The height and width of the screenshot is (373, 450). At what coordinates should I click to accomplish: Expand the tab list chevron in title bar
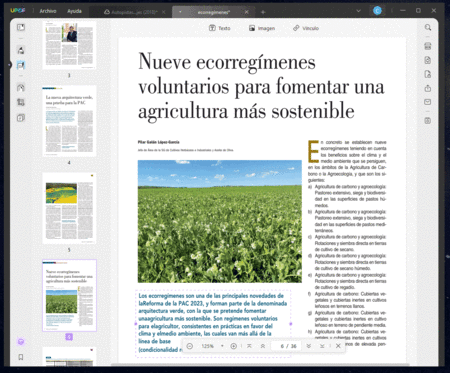tap(358, 11)
